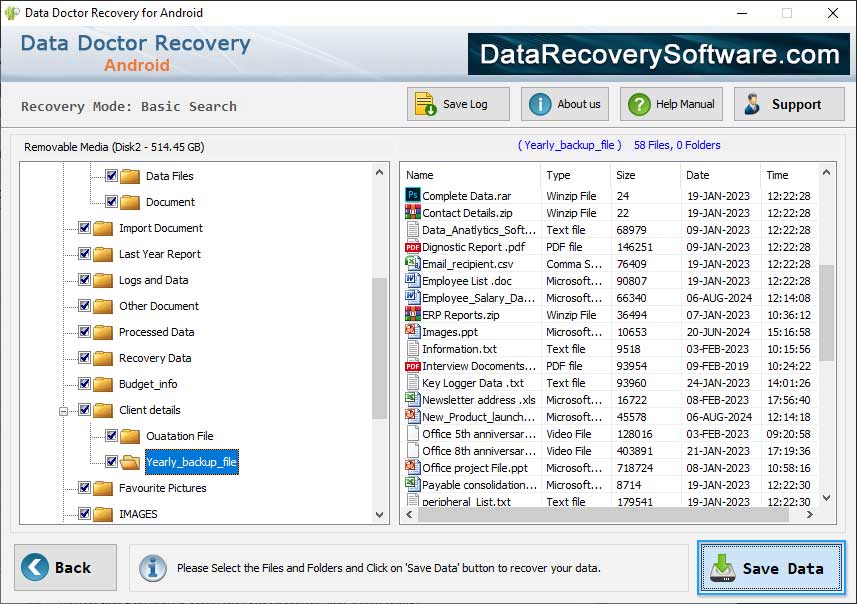Uncheck the Quatation File checkbox
This screenshot has height=604, width=857.
click(110, 436)
